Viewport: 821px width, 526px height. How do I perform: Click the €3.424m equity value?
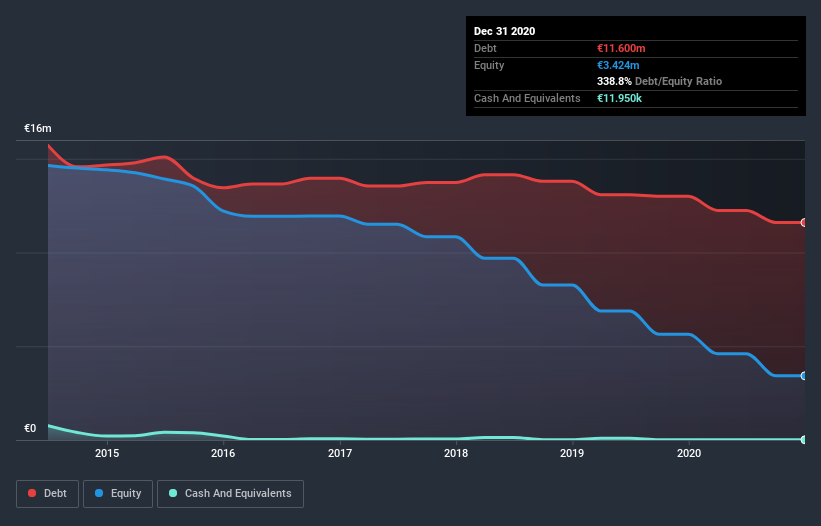coord(618,65)
